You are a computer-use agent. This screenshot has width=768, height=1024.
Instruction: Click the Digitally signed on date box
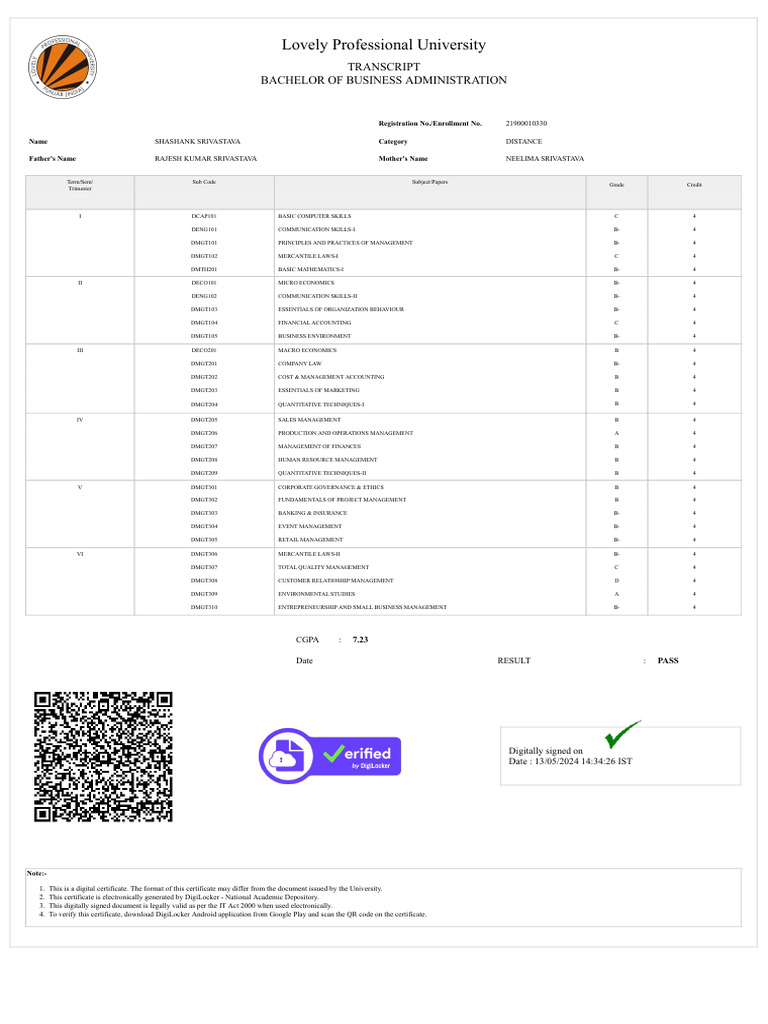(x=620, y=756)
